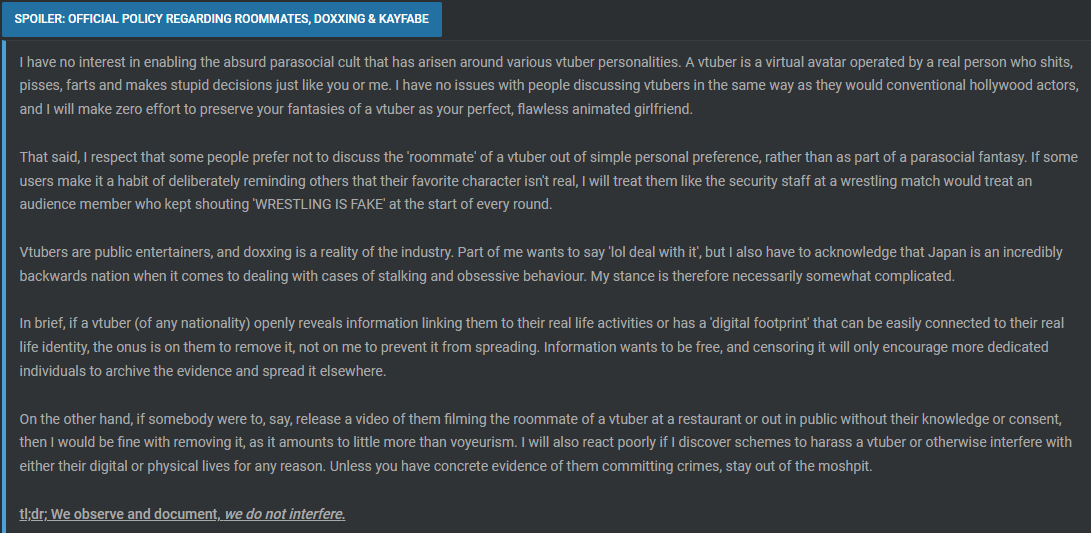Click the words 'conventional hollywood actors'
Screen dimensions: 1091x533
pos(985,86)
